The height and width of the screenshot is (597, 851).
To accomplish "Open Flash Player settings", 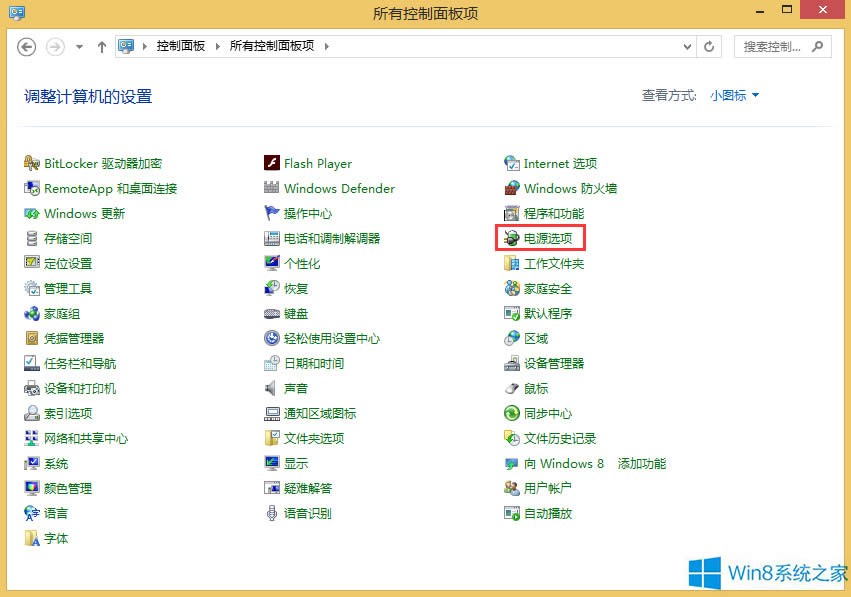I will (x=314, y=163).
